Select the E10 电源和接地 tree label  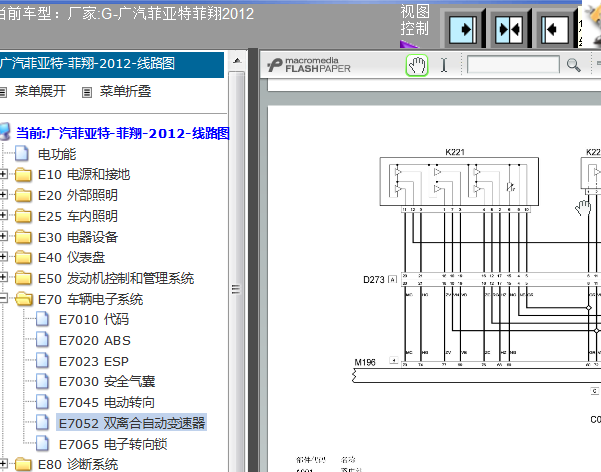click(x=84, y=175)
